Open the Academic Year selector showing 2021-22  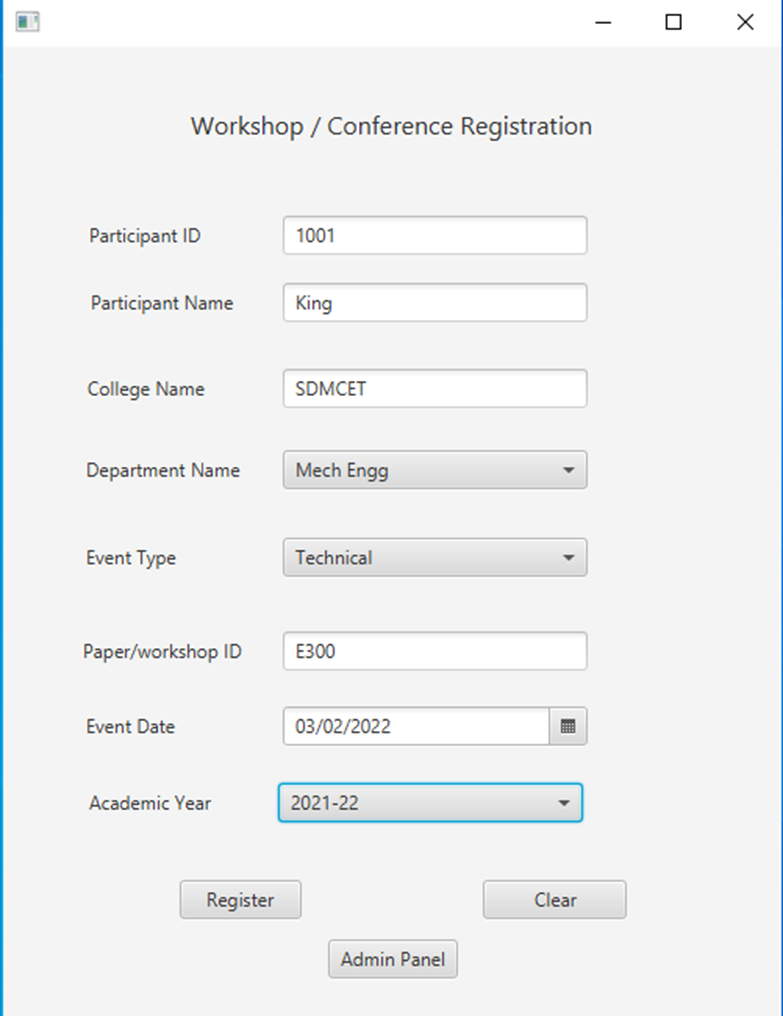coord(430,802)
